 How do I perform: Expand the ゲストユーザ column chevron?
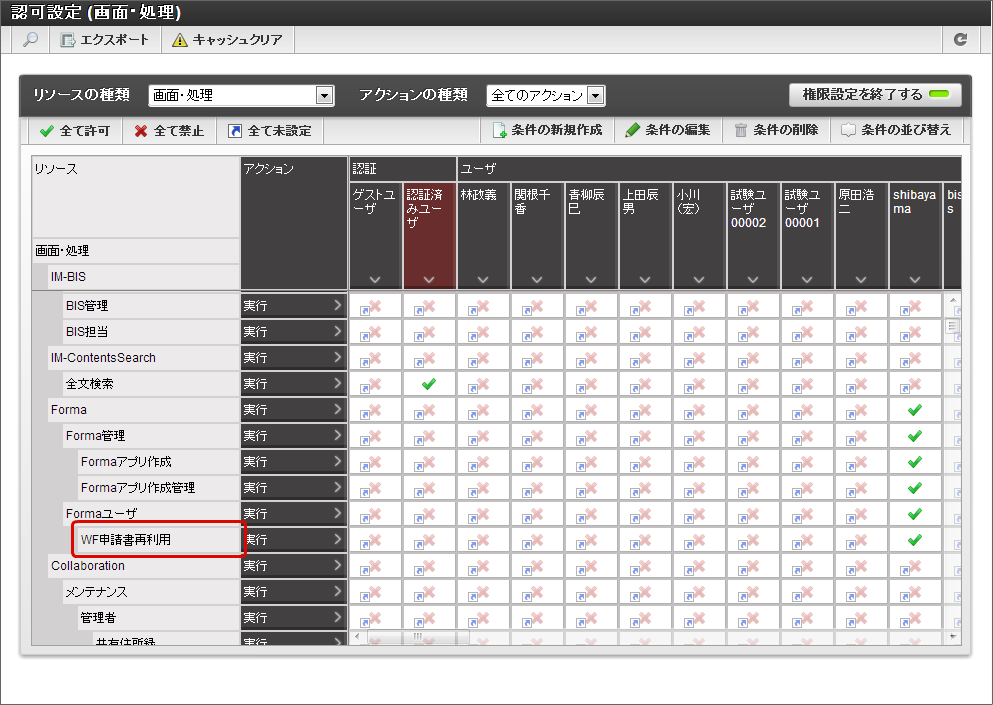pos(375,279)
